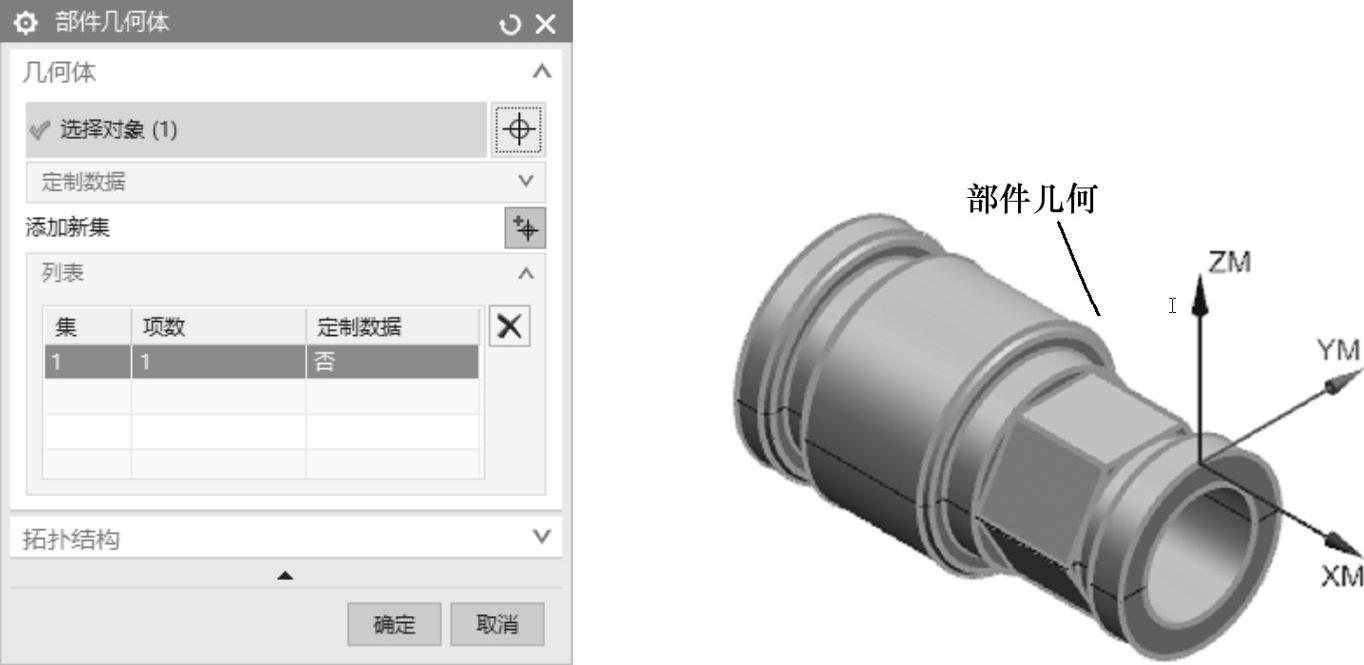
Task: Click the YM axis arrow handle
Action: [x=1335, y=385]
